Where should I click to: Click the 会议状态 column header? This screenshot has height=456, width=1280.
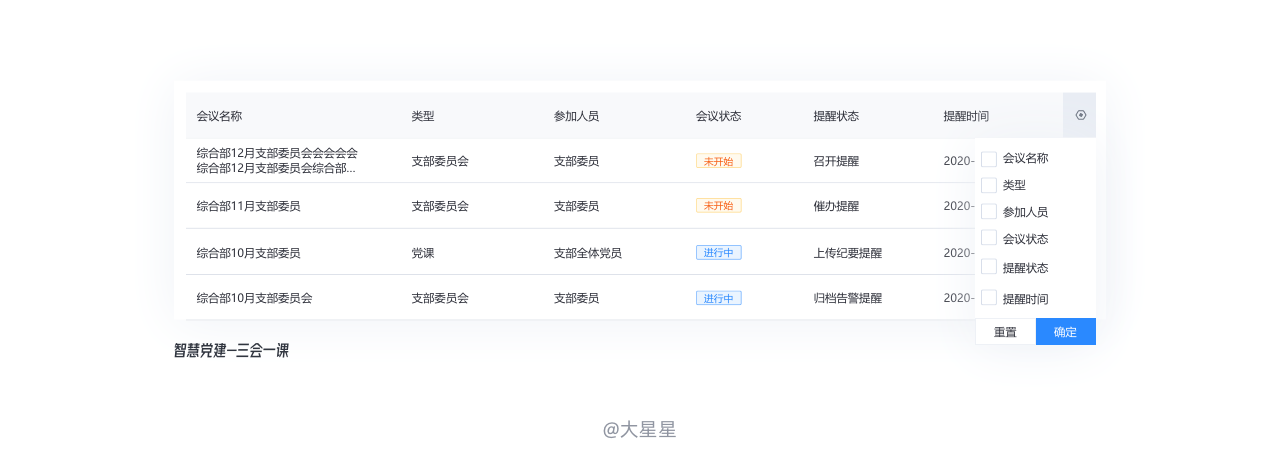[718, 116]
